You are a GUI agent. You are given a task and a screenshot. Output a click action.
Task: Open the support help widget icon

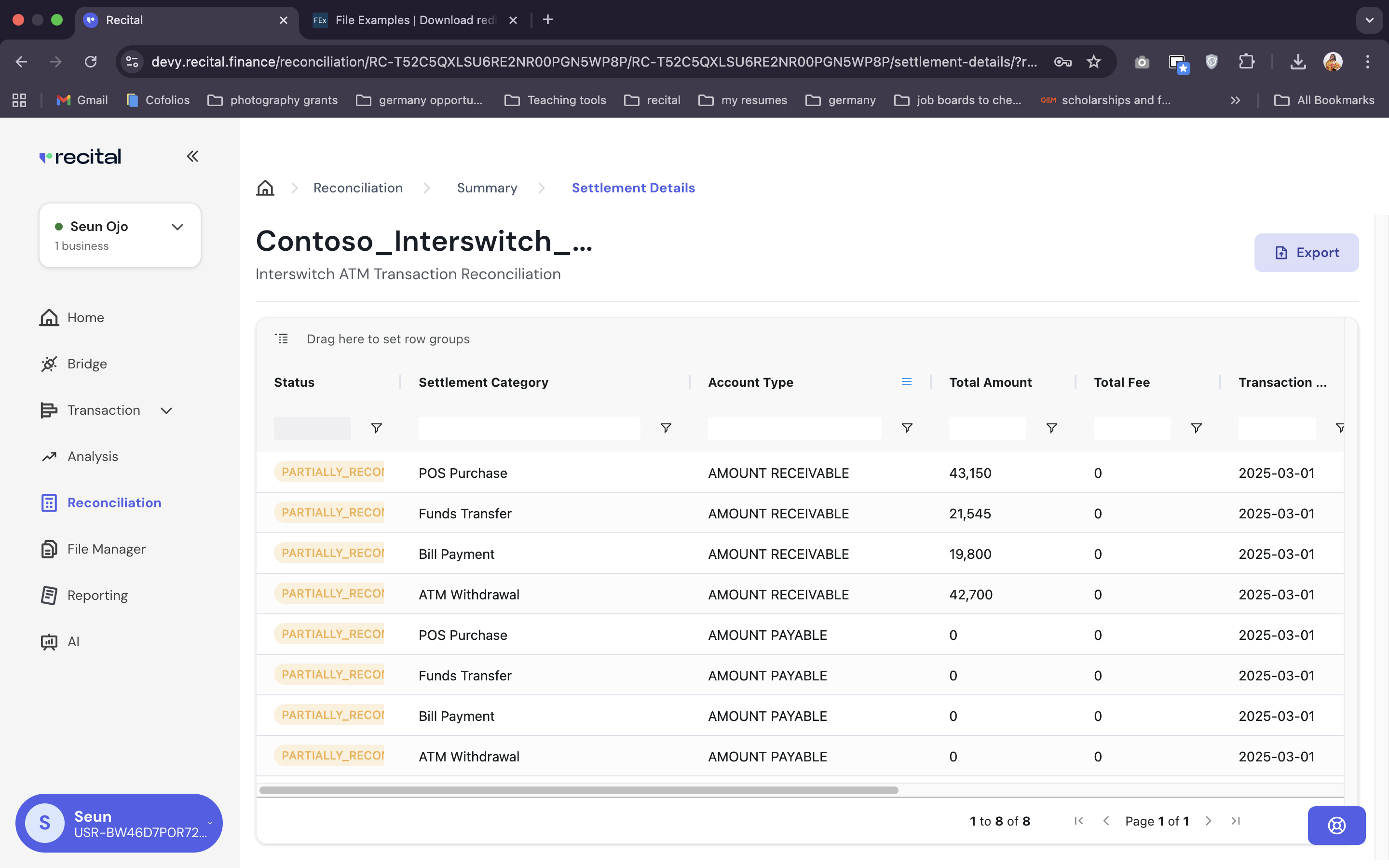click(x=1336, y=825)
